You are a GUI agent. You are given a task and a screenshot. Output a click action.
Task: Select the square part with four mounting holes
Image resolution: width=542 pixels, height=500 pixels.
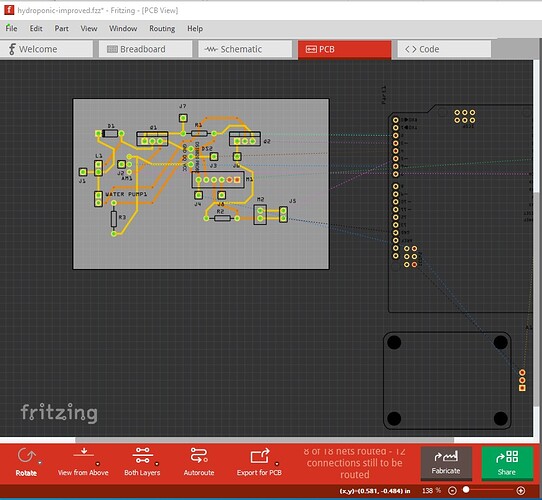point(447,381)
